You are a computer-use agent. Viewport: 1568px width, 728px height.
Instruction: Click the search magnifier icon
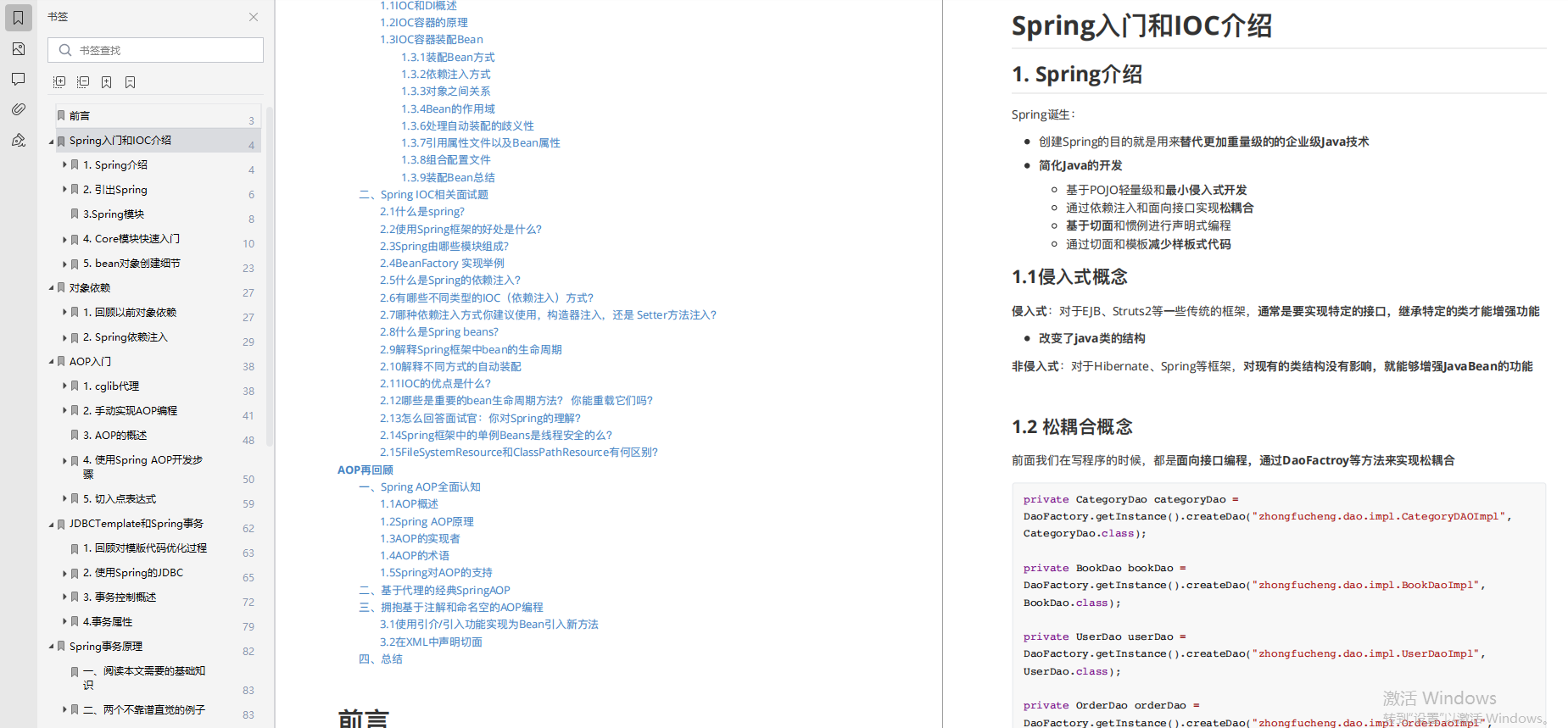pos(65,50)
